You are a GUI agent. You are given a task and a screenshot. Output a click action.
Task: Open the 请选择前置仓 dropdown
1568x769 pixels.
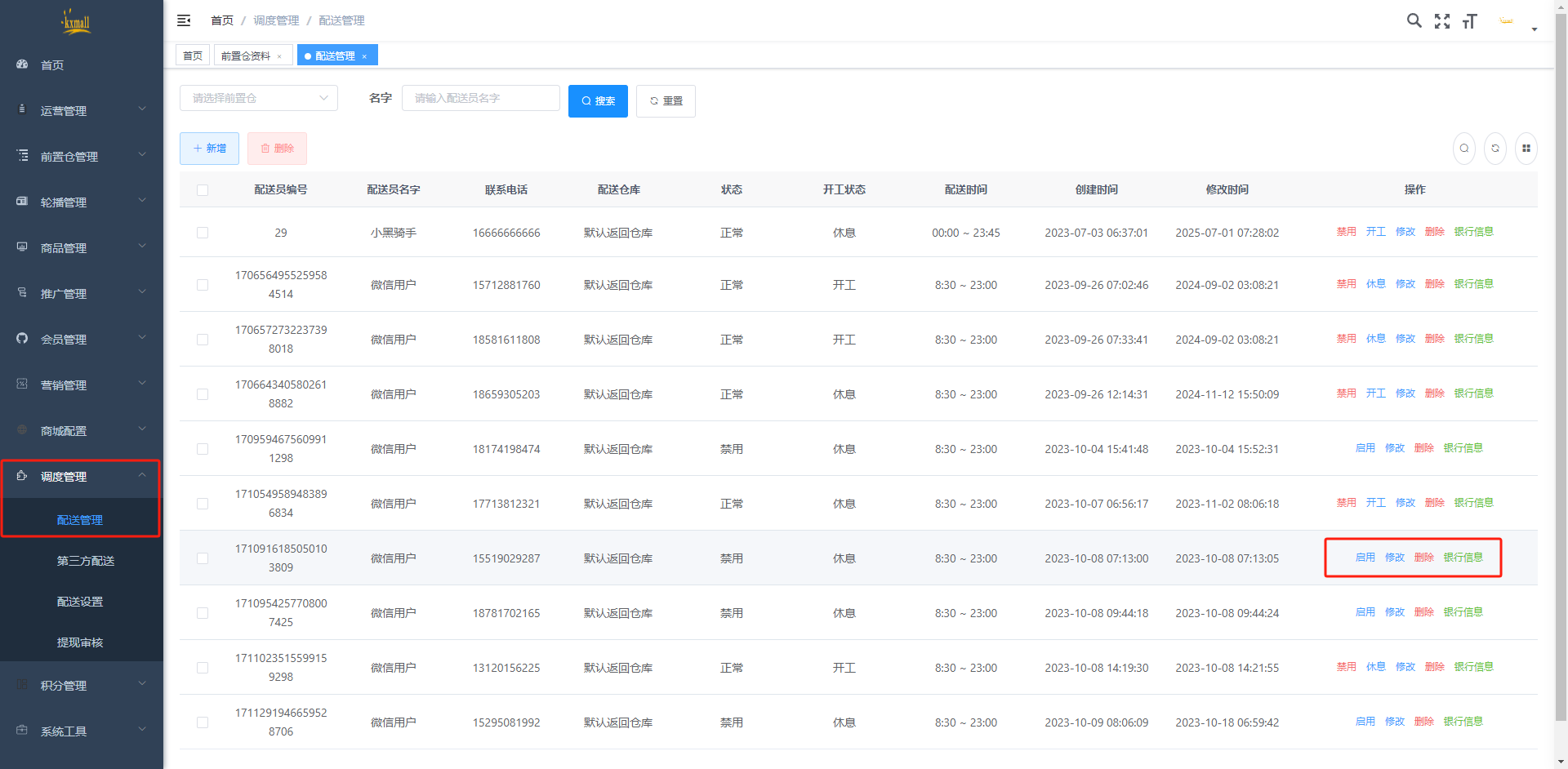(x=258, y=98)
